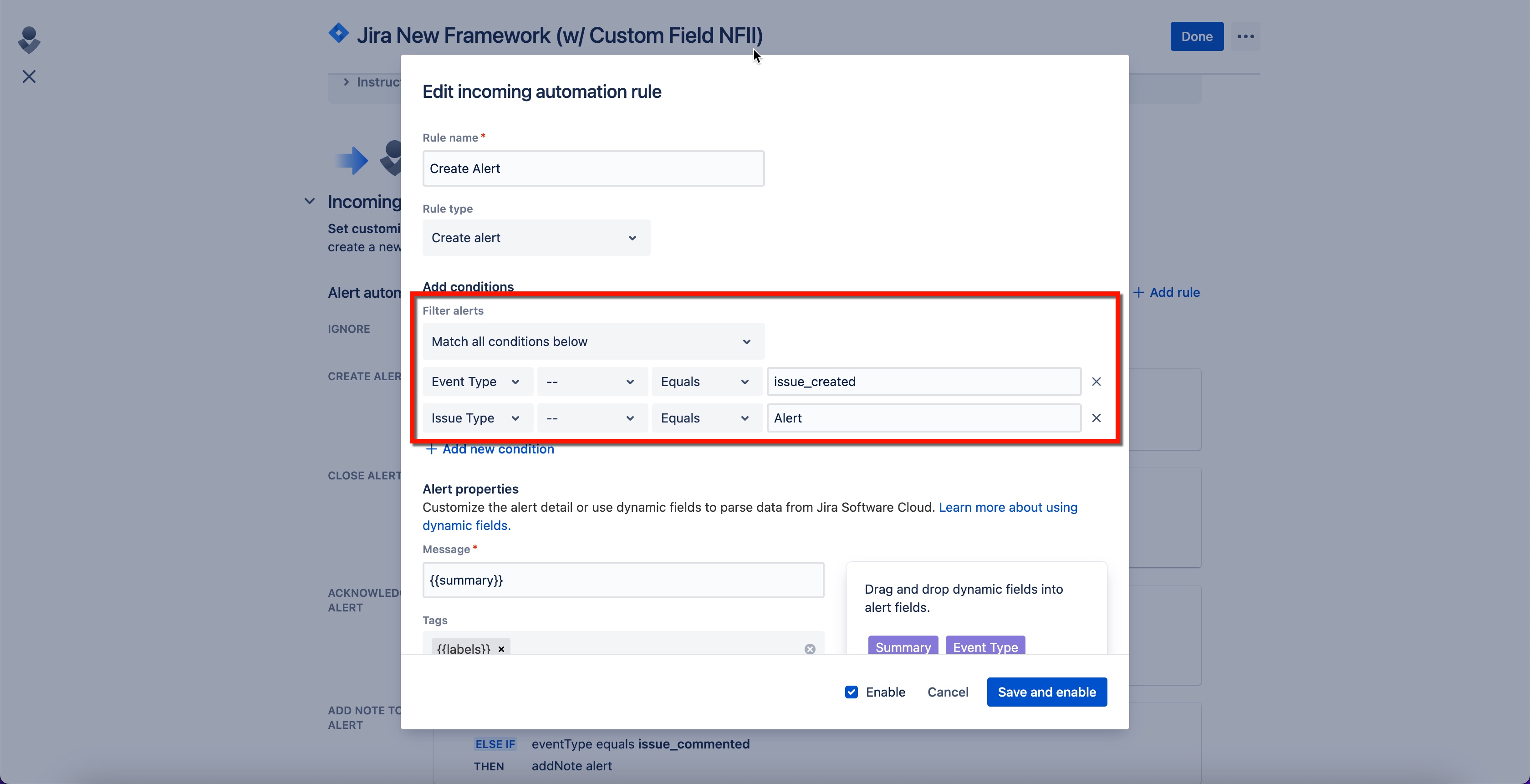Open the Learn more about dynamic fields link
1530x784 pixels.
(x=1007, y=508)
